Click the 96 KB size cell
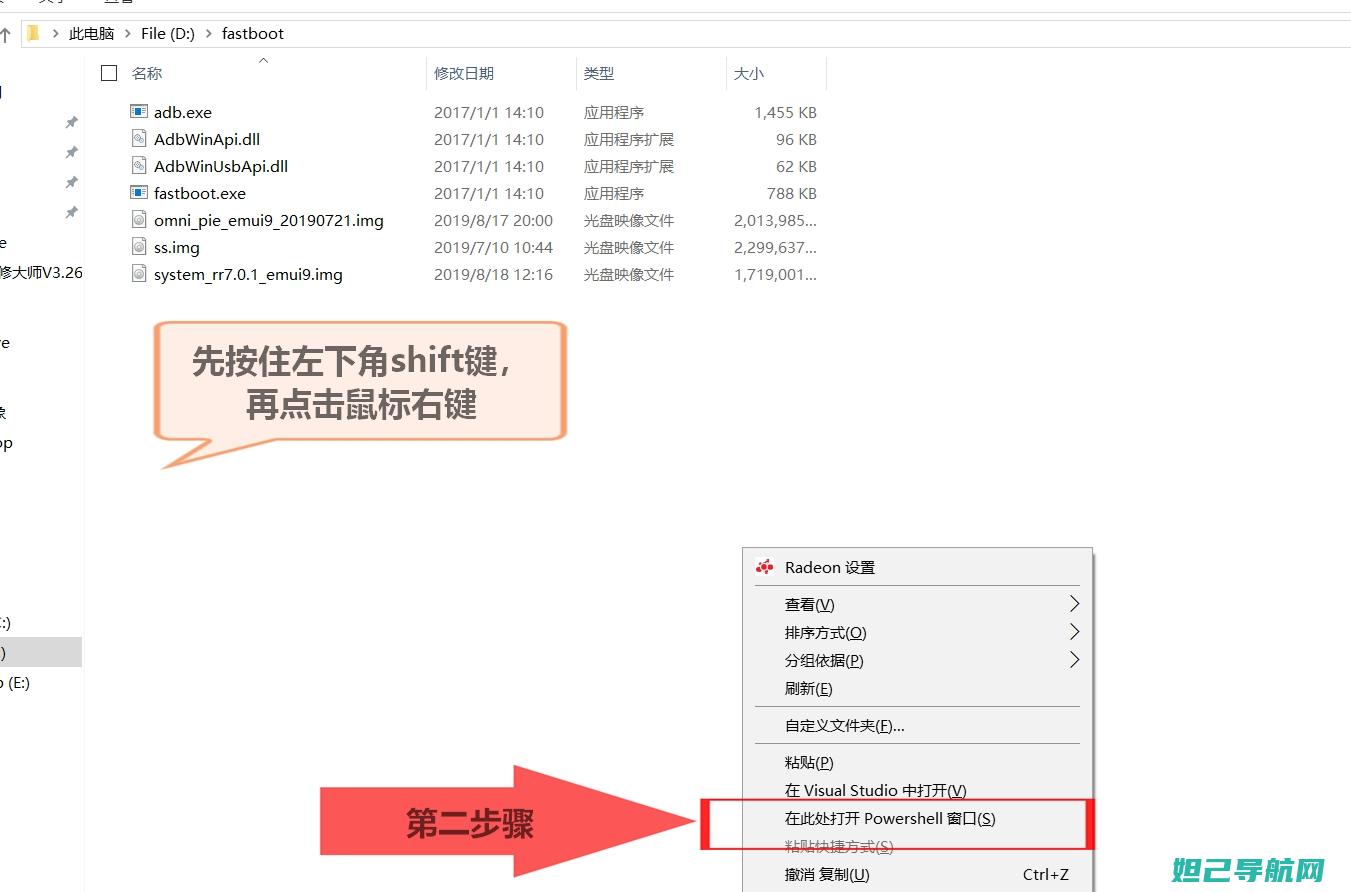This screenshot has height=892, width=1351. coord(796,139)
